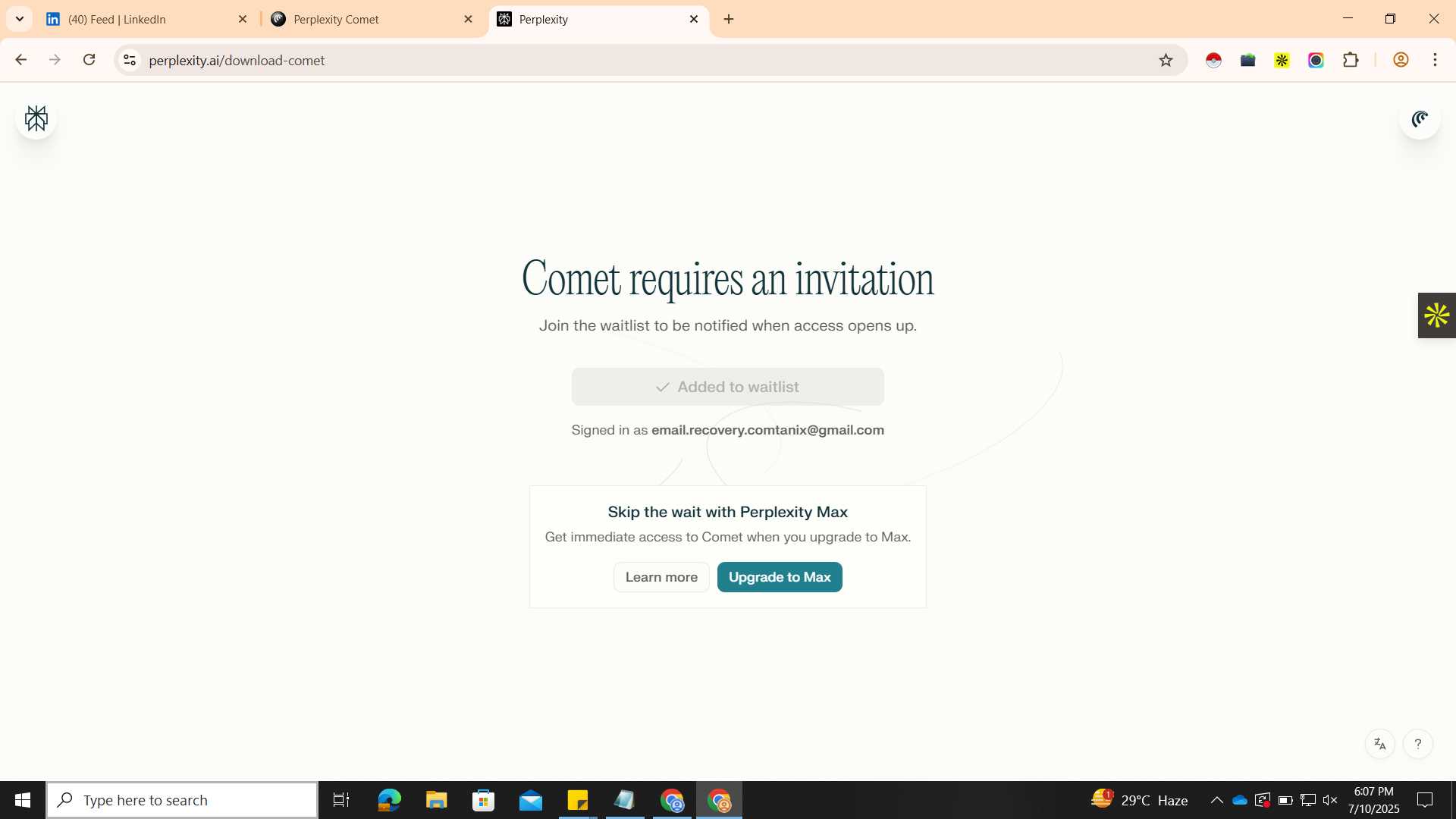The height and width of the screenshot is (819, 1456).
Task: Click Skip the wait with Perplexity Max heading
Action: click(728, 512)
